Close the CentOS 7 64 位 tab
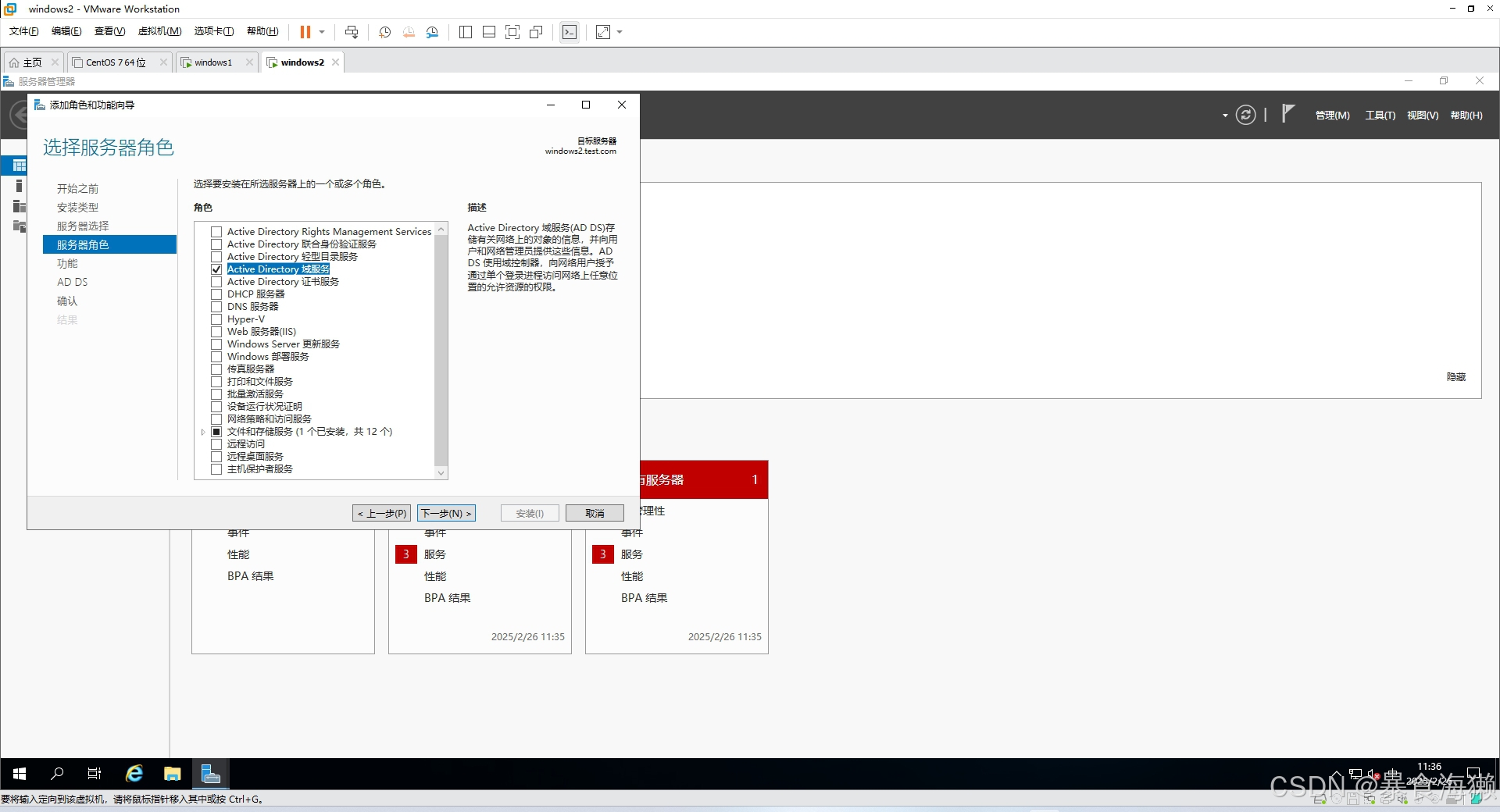The height and width of the screenshot is (812, 1500). (x=163, y=62)
